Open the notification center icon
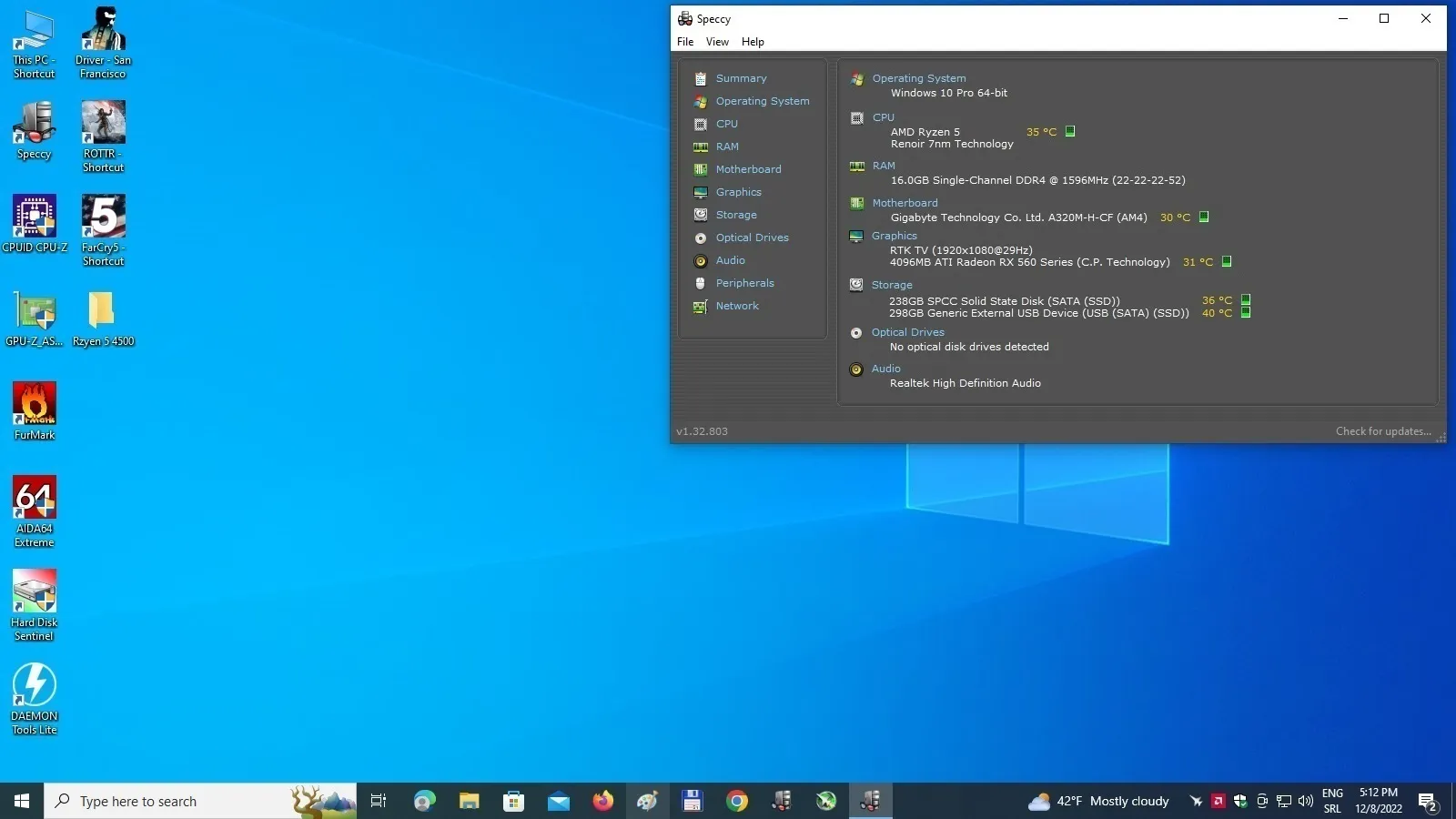The height and width of the screenshot is (819, 1456). (1427, 801)
